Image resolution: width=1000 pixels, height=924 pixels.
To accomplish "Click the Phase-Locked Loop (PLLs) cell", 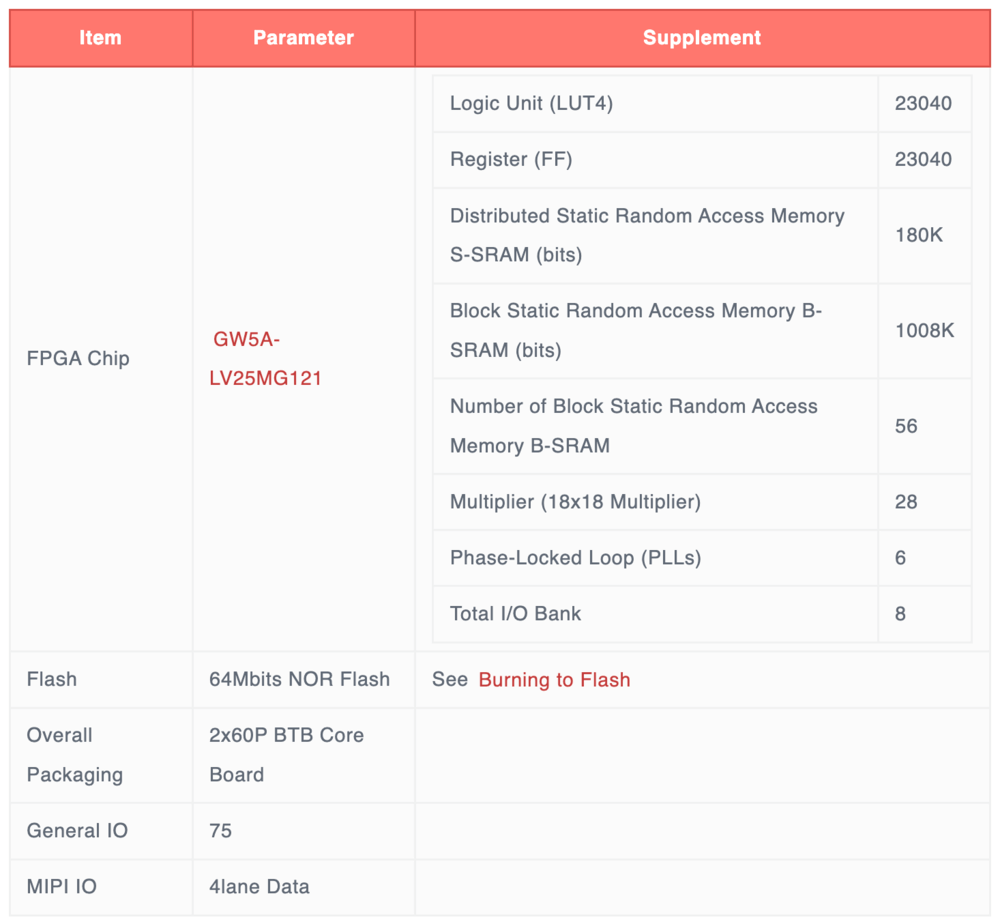I will (575, 558).
